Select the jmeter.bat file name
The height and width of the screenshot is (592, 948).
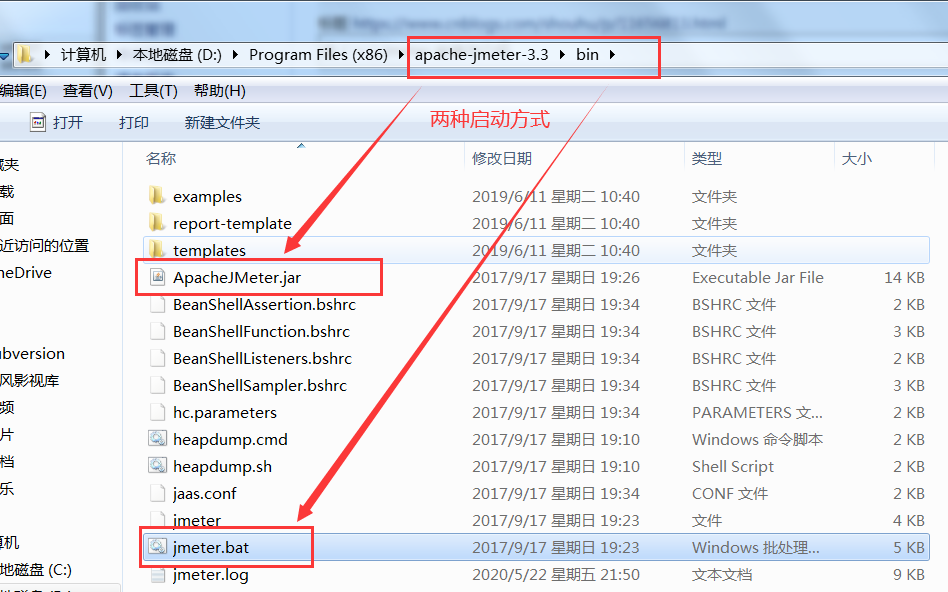point(211,547)
